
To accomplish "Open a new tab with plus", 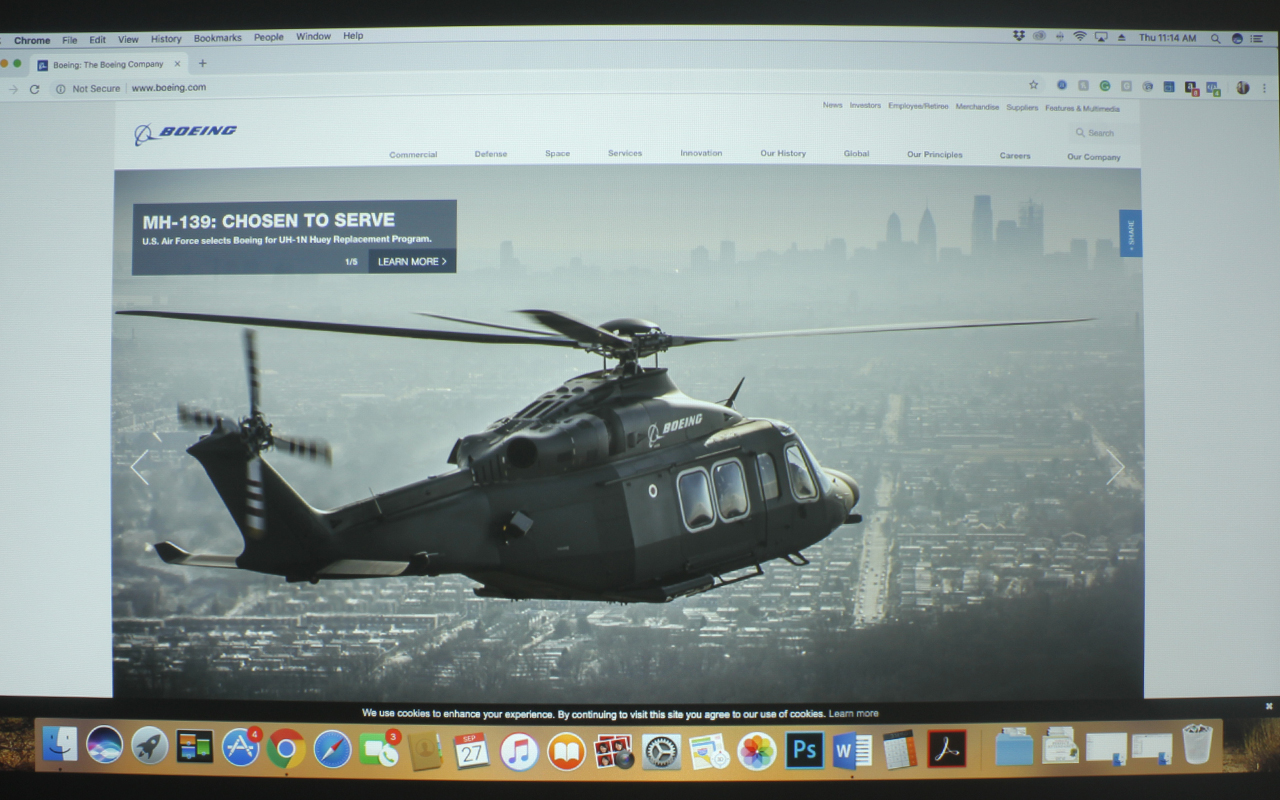I will 203,63.
